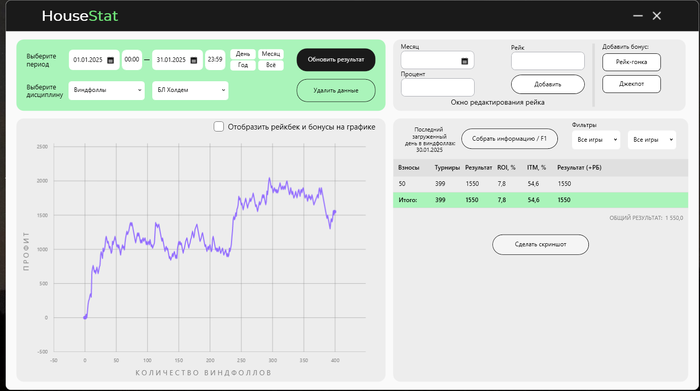Image resolution: width=700 pixels, height=391 pixels.
Task: Open calendar picker for end date 31.01.2025
Action: point(194,60)
